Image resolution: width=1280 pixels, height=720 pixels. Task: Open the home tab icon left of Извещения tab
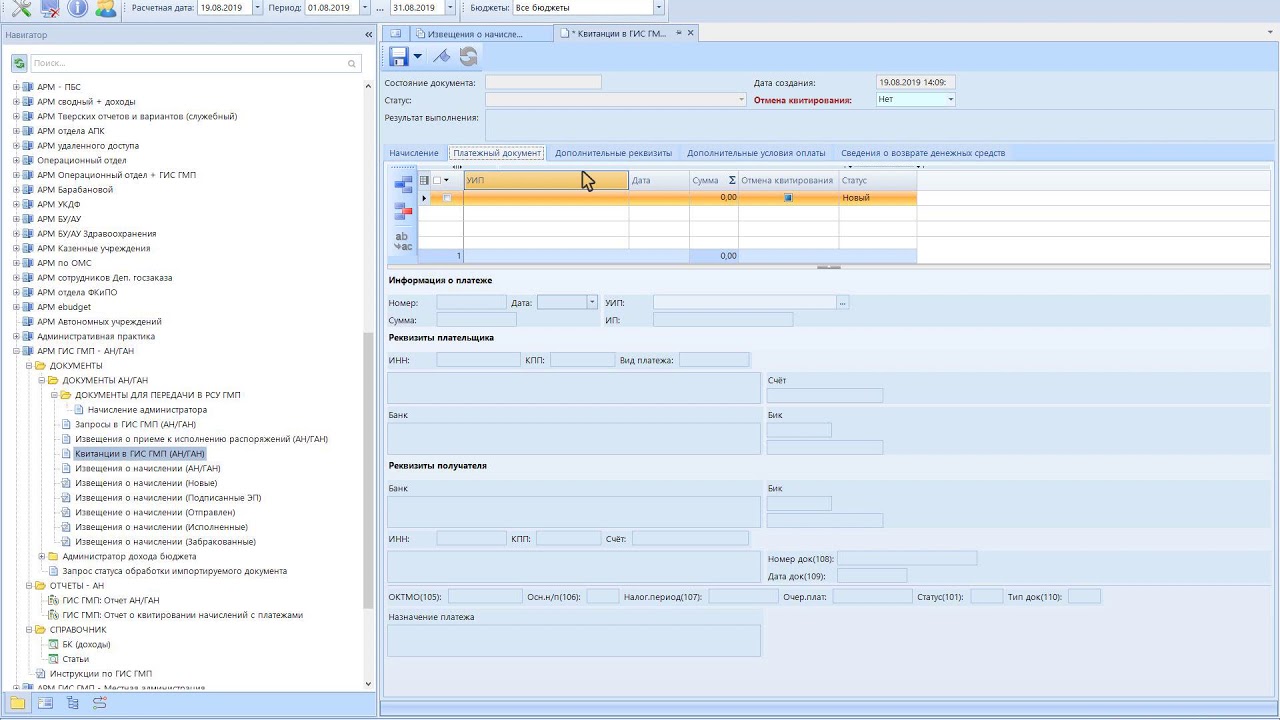395,33
